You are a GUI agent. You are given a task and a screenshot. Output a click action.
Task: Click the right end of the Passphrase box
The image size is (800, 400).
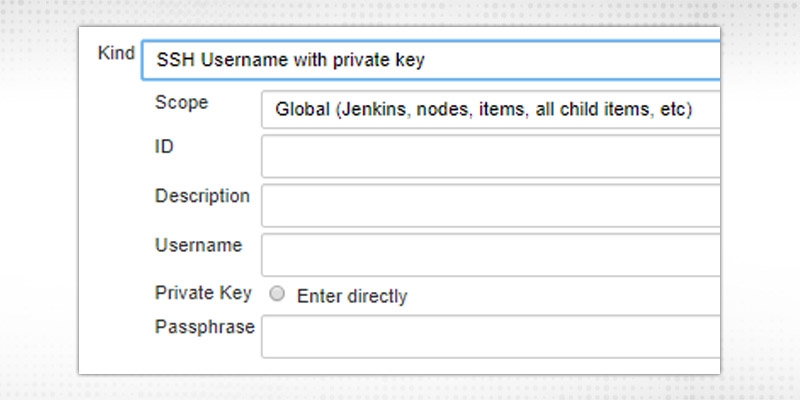706,336
